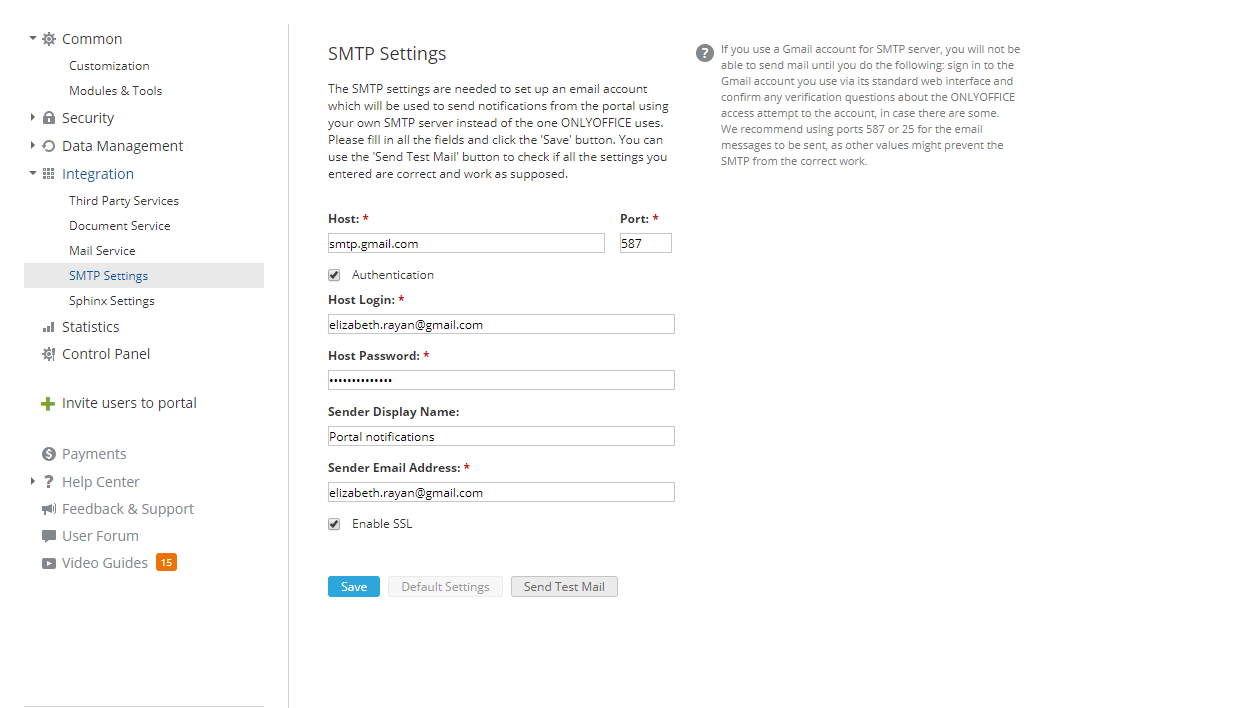This screenshot has height=708, width=1240.
Task: Click the Save button
Action: (354, 587)
